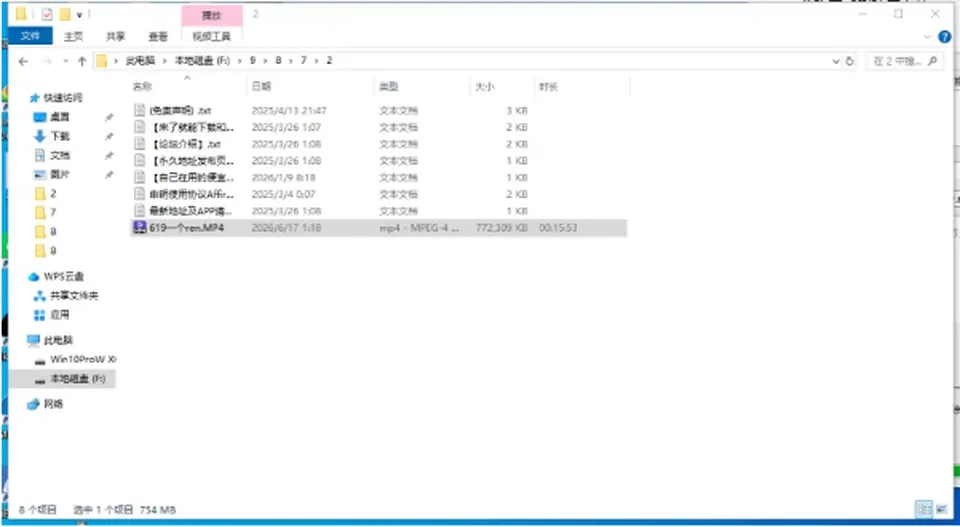Select the file 【论坛介绍】.txt

(x=186, y=144)
